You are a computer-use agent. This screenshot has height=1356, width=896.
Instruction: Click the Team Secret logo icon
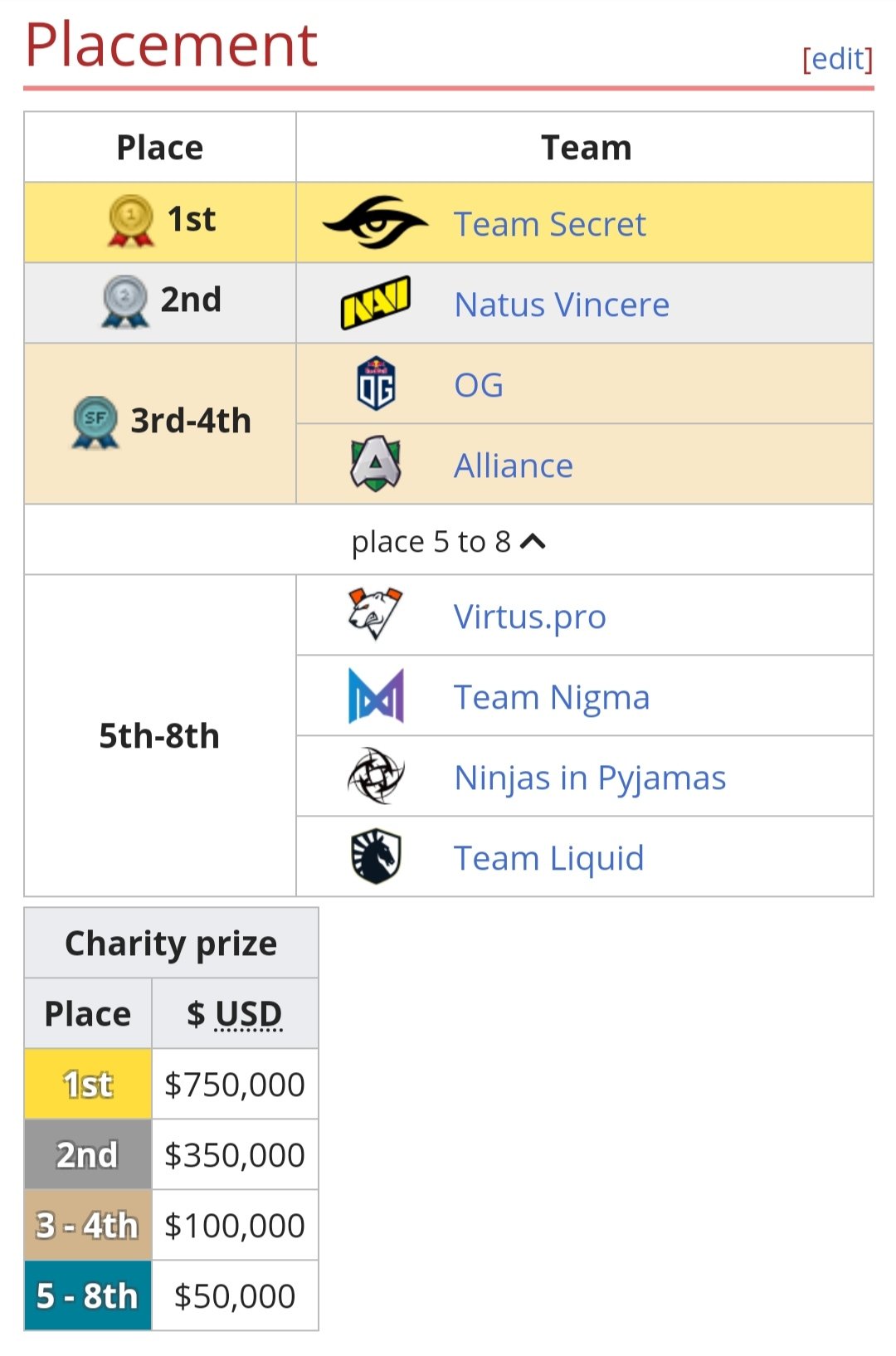[376, 222]
